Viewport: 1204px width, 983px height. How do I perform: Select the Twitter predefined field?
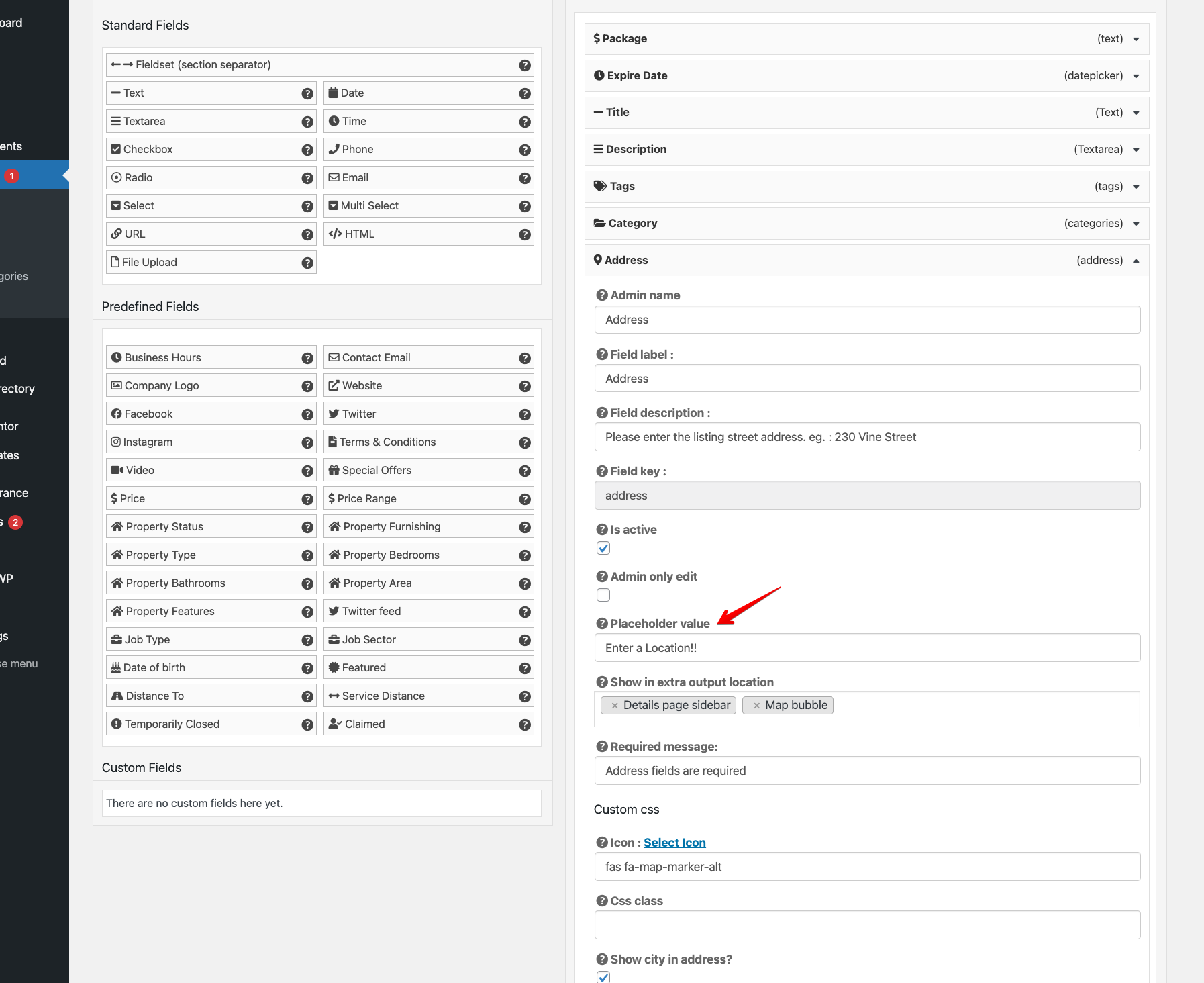click(428, 414)
